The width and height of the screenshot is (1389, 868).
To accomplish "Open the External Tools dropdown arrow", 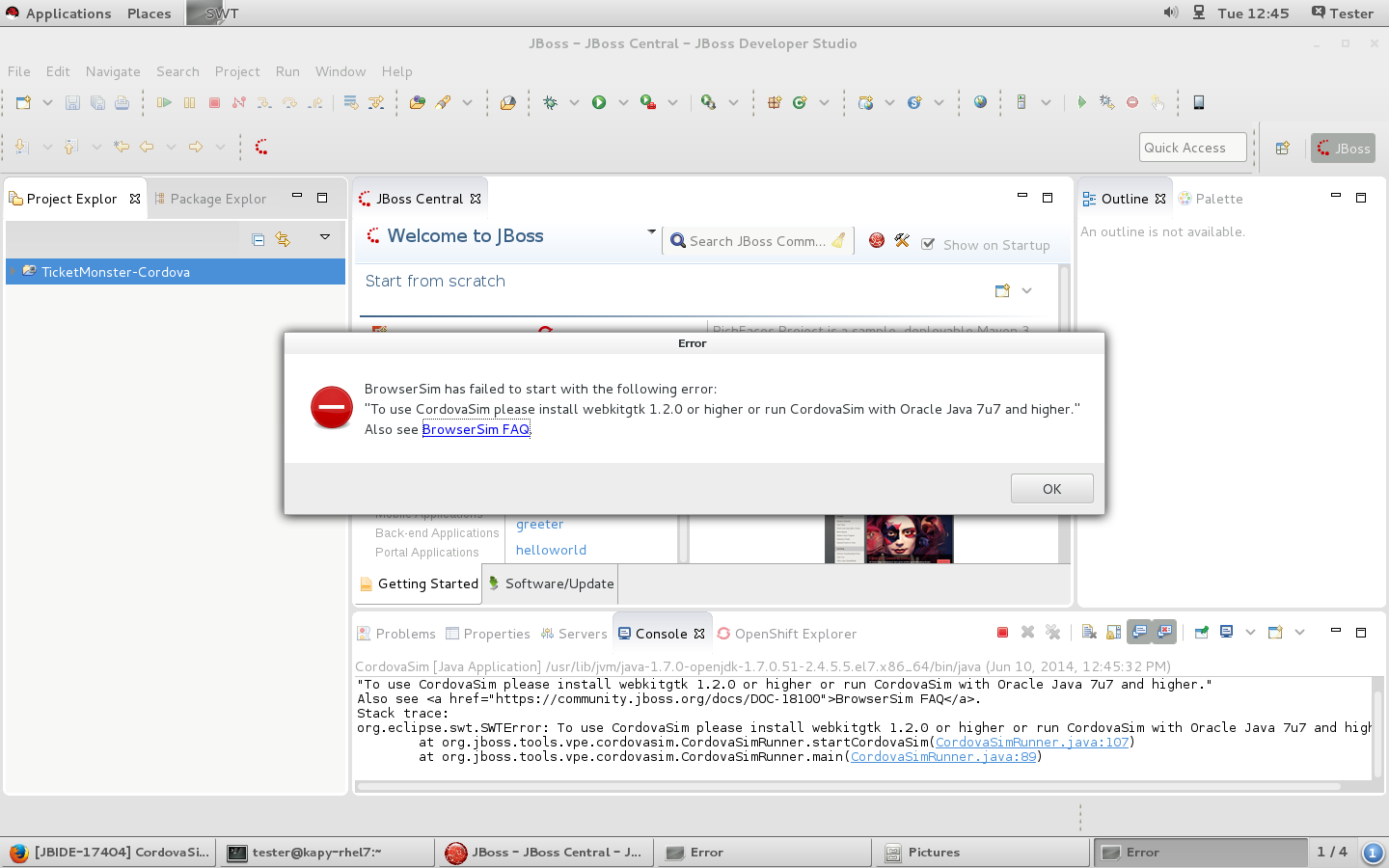I will tap(672, 102).
